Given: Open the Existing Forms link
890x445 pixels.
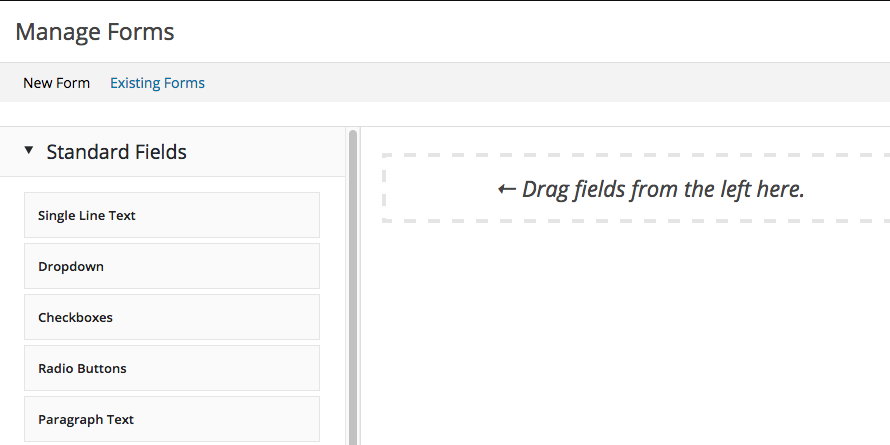Looking at the screenshot, I should [157, 83].
